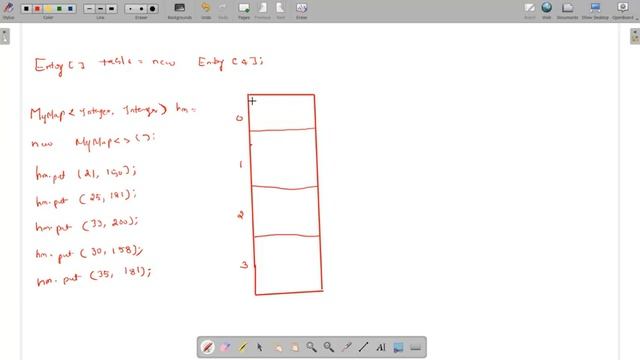Choose the small eraser size

tap(130, 9)
